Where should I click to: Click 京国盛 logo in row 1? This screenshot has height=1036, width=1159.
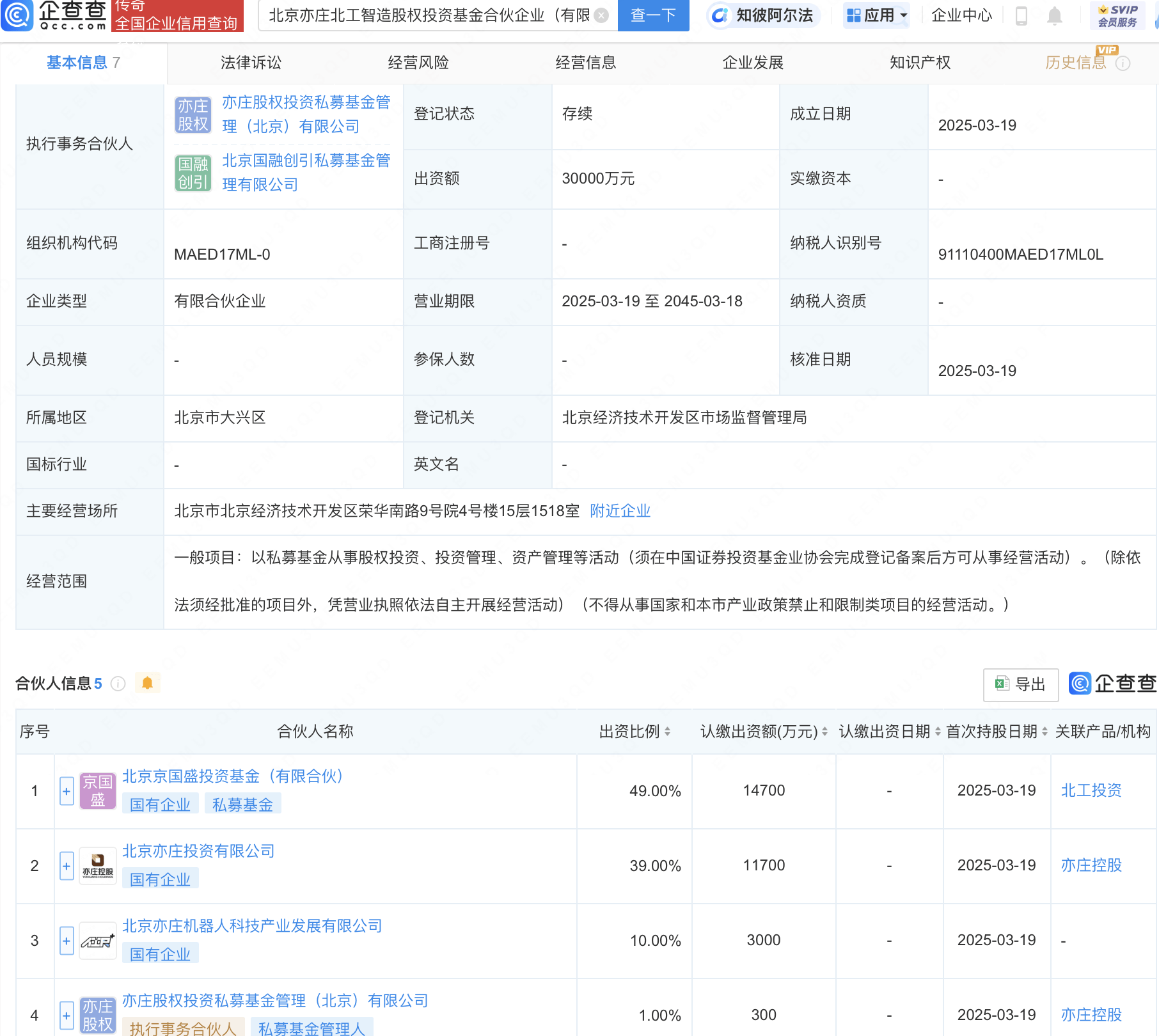tap(98, 791)
